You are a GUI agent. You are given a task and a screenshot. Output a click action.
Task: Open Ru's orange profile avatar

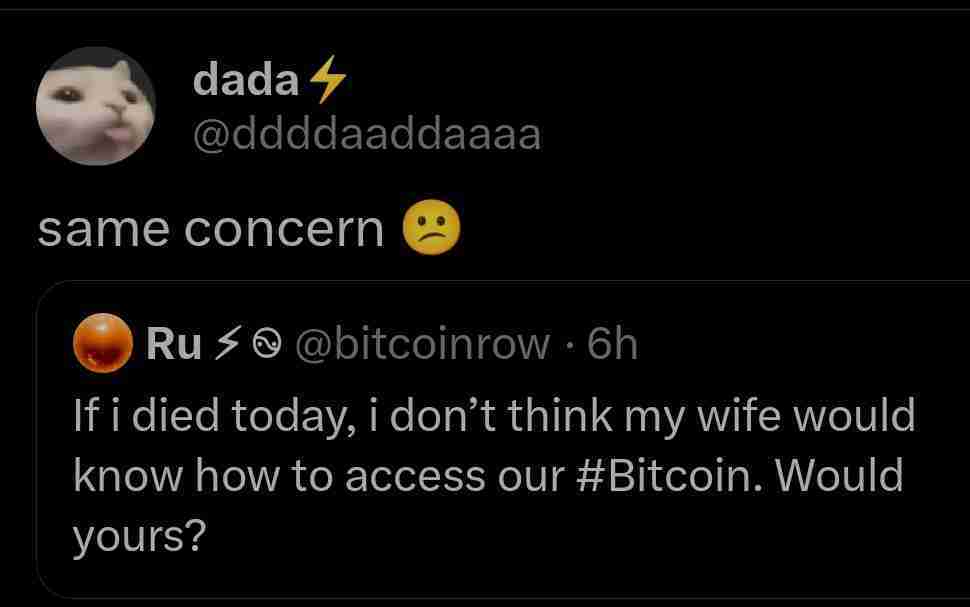[103, 345]
